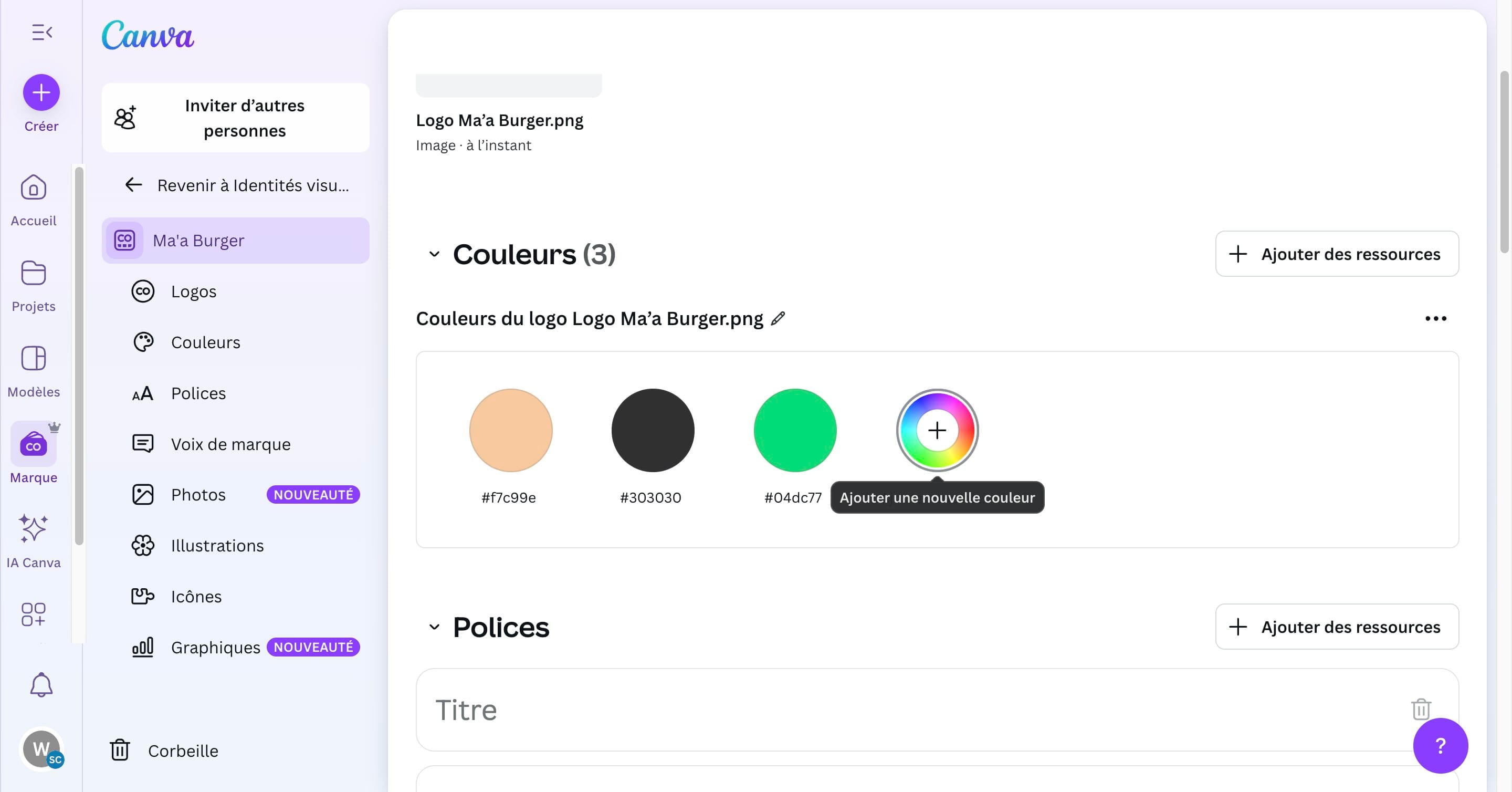This screenshot has height=792, width=1512.
Task: Open notifications bell
Action: (x=40, y=684)
